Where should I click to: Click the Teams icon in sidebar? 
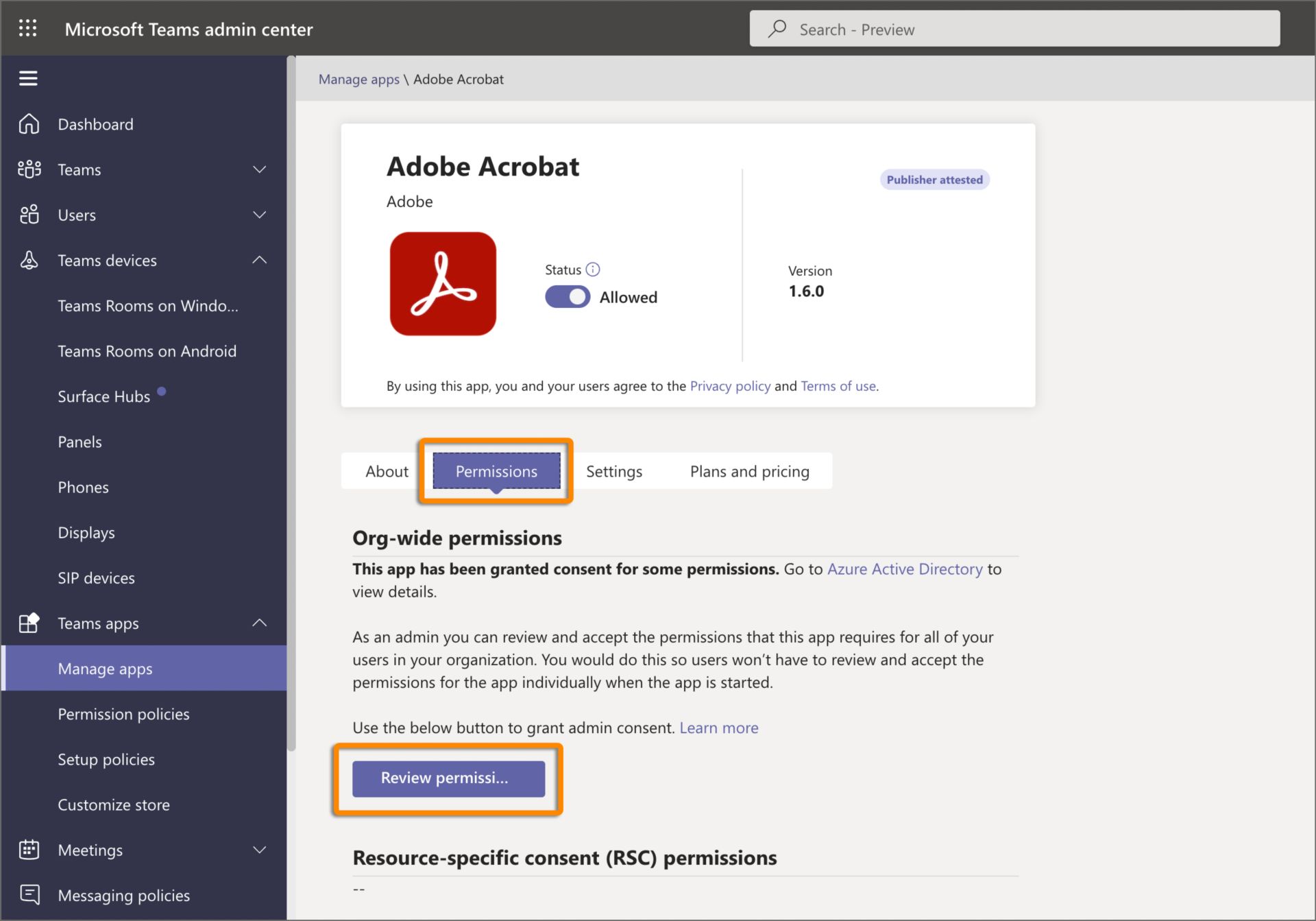[x=30, y=168]
